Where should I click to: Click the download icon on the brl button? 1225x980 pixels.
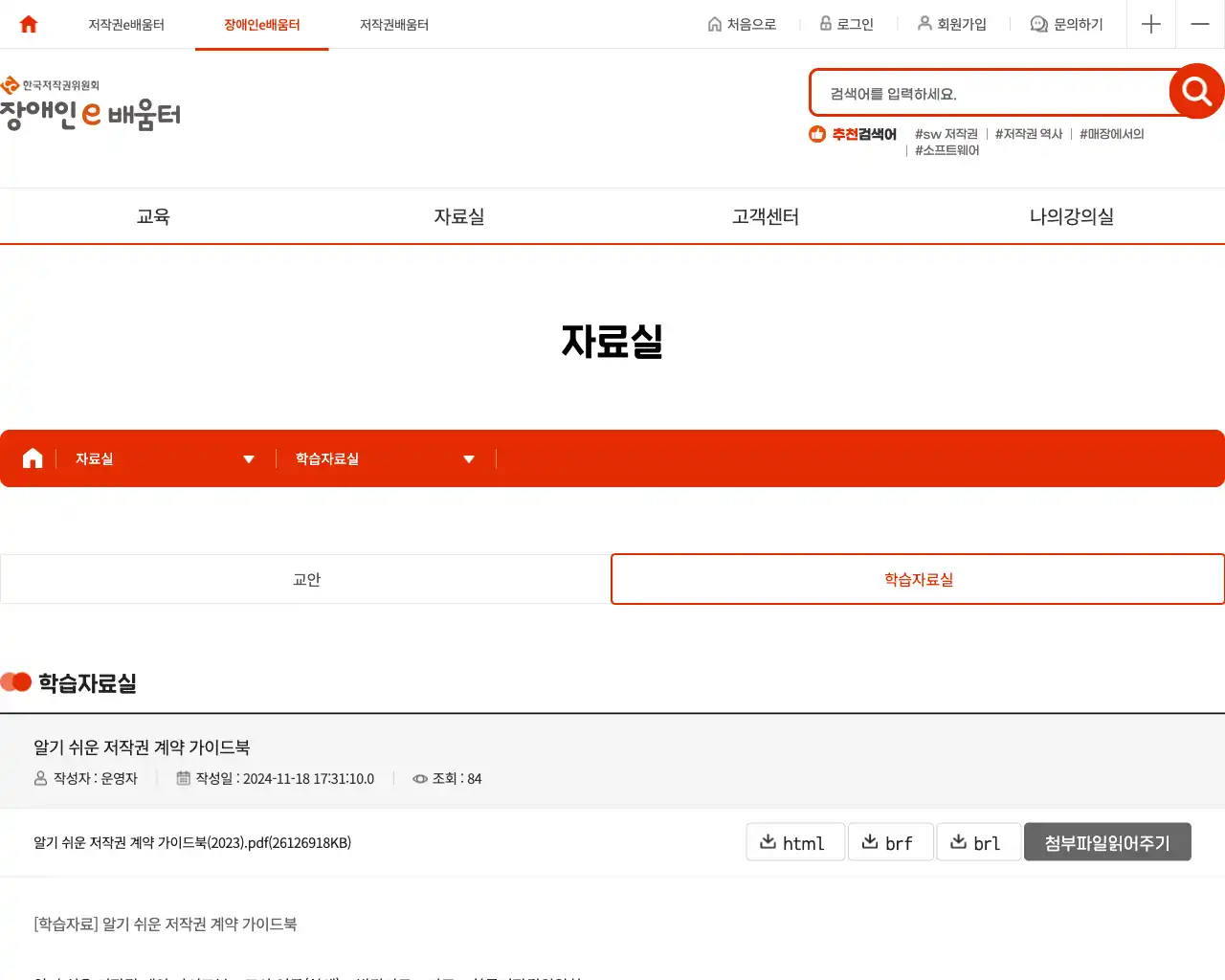958,841
